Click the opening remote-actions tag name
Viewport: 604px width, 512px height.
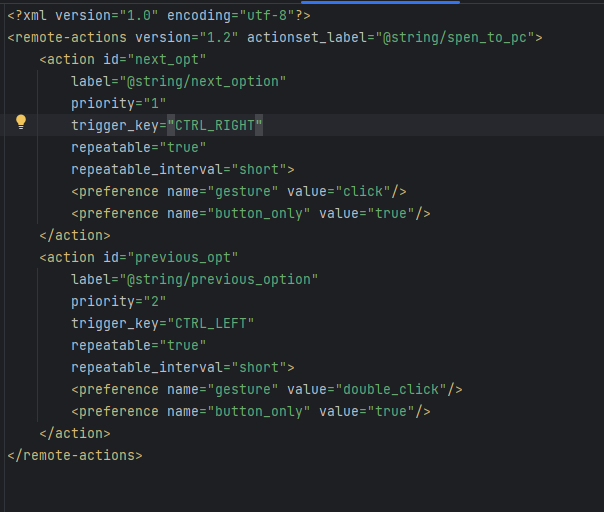point(71,37)
